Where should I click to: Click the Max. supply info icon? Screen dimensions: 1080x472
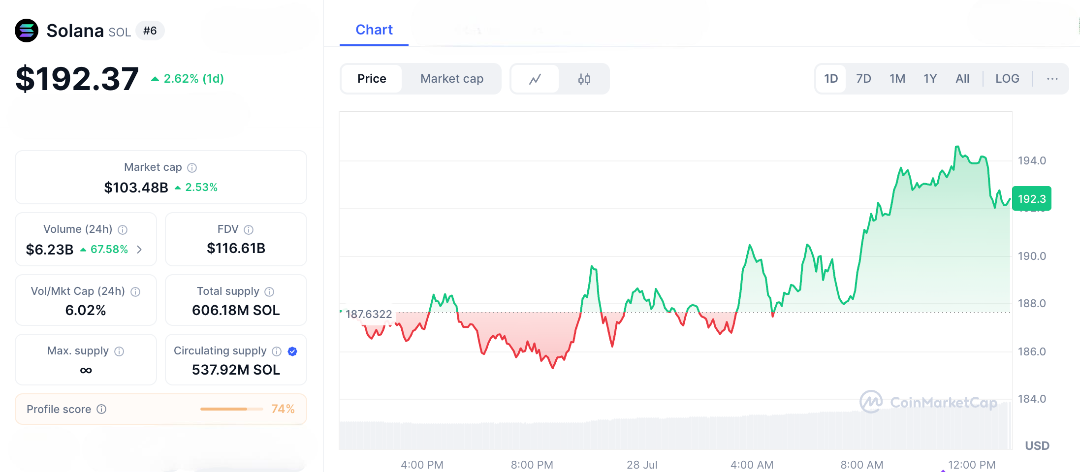[119, 352]
